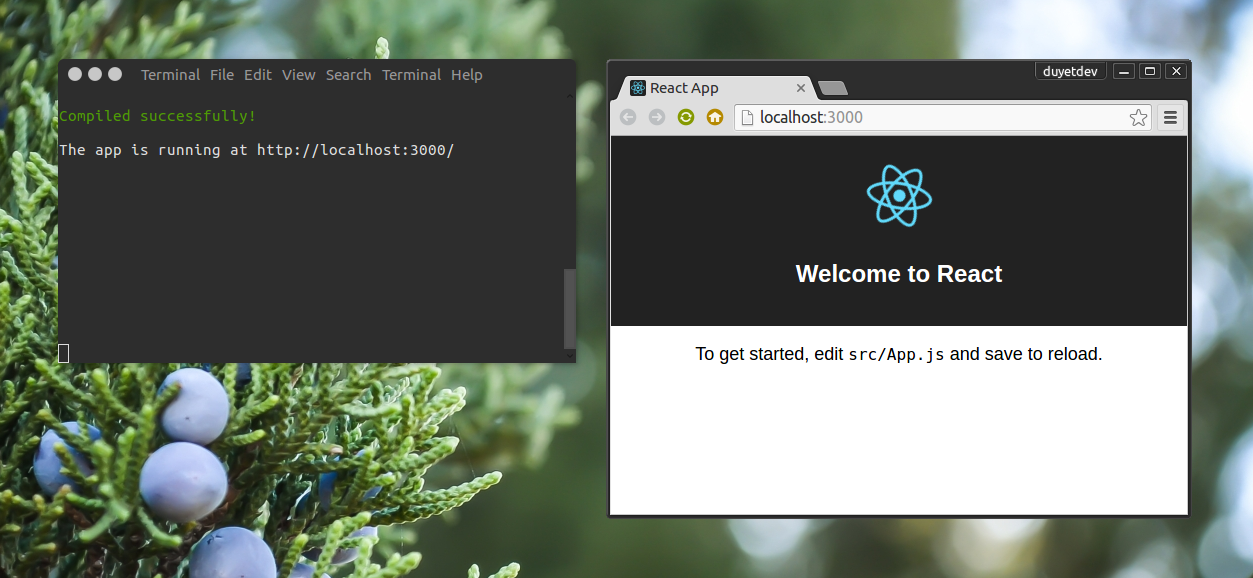1253x578 pixels.
Task: Open the browser hamburger menu
Action: click(1170, 118)
